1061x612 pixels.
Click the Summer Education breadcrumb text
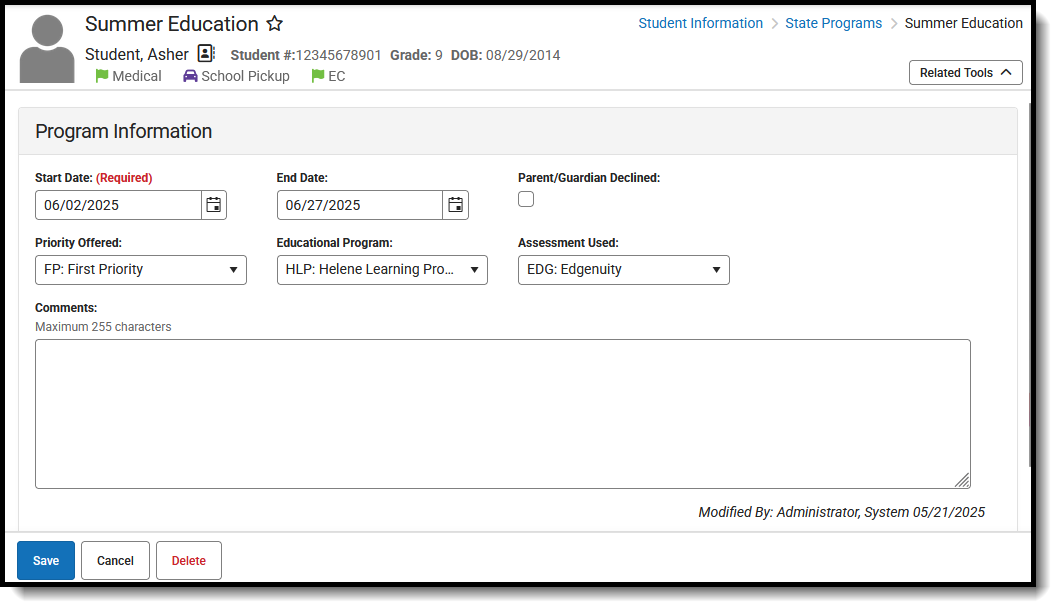pyautogui.click(x=964, y=23)
